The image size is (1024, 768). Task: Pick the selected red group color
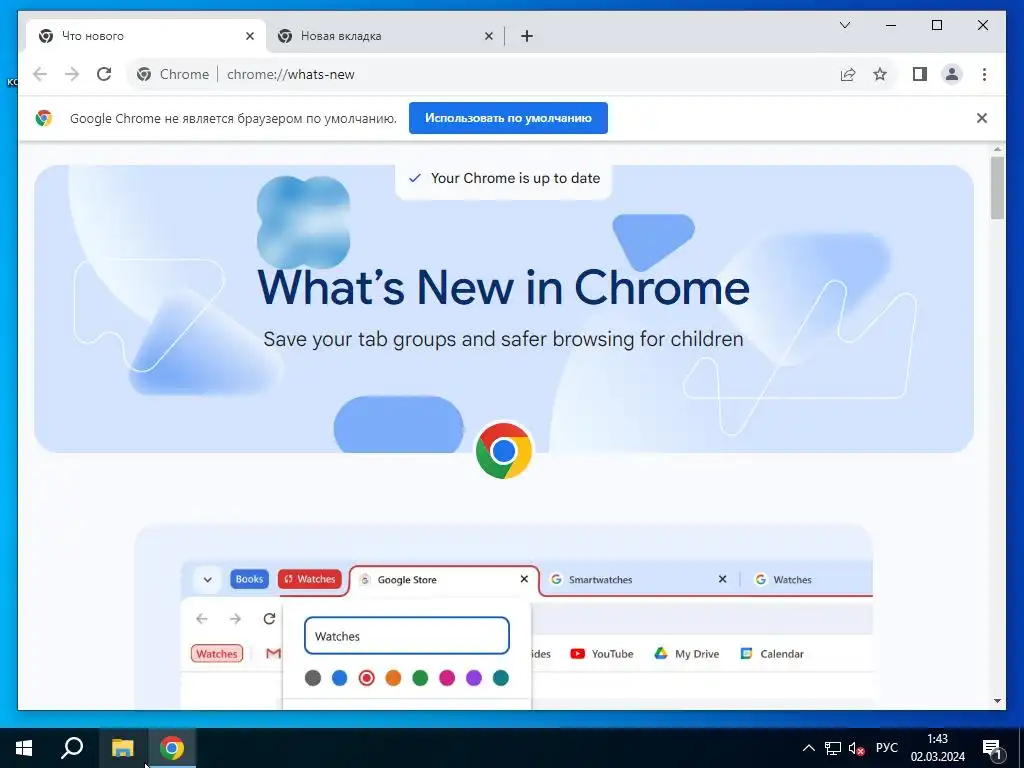tap(366, 678)
